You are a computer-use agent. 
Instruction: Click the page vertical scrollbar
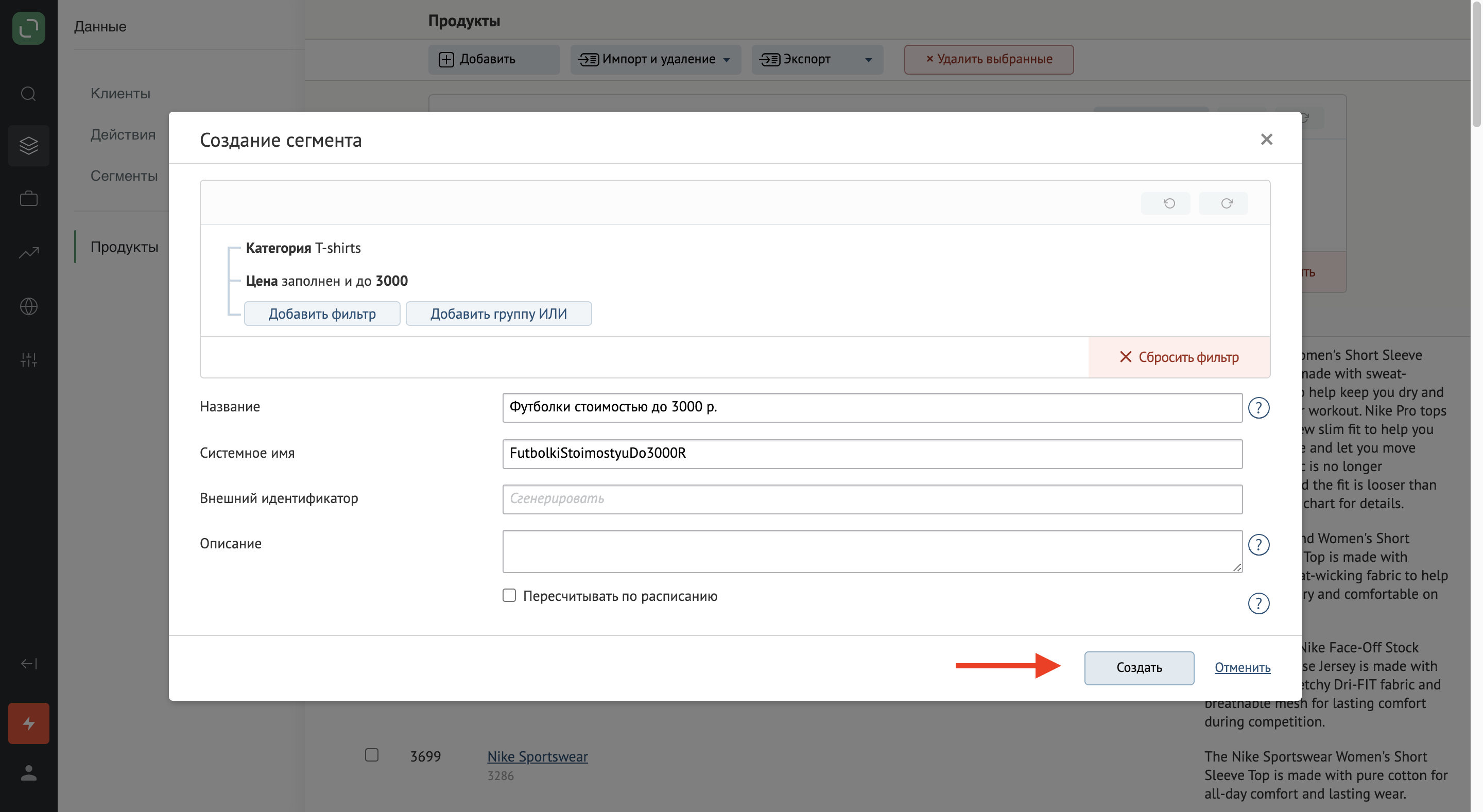click(x=1477, y=63)
